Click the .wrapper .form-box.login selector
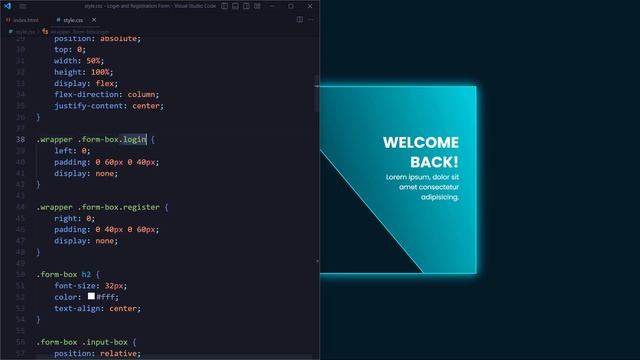640x360 pixels. pyautogui.click(x=91, y=140)
